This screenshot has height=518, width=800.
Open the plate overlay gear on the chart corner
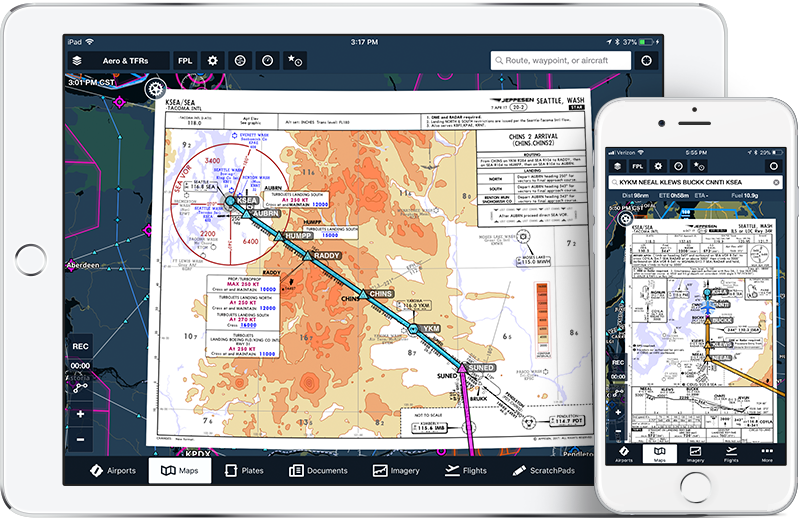pos(155,88)
